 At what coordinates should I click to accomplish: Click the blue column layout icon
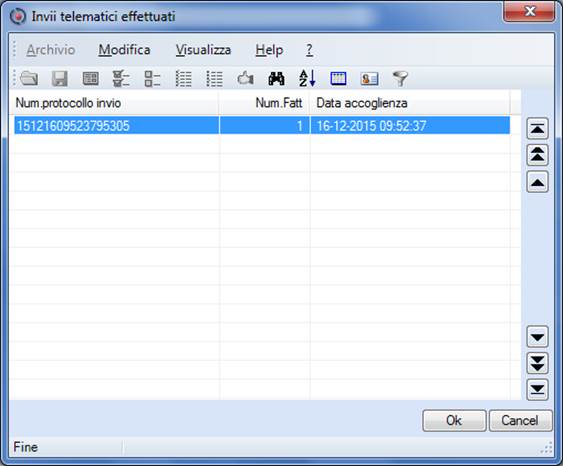point(338,78)
